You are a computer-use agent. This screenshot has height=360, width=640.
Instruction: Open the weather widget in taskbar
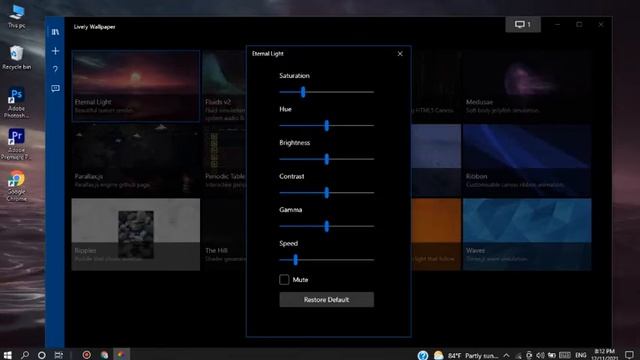(x=466, y=356)
